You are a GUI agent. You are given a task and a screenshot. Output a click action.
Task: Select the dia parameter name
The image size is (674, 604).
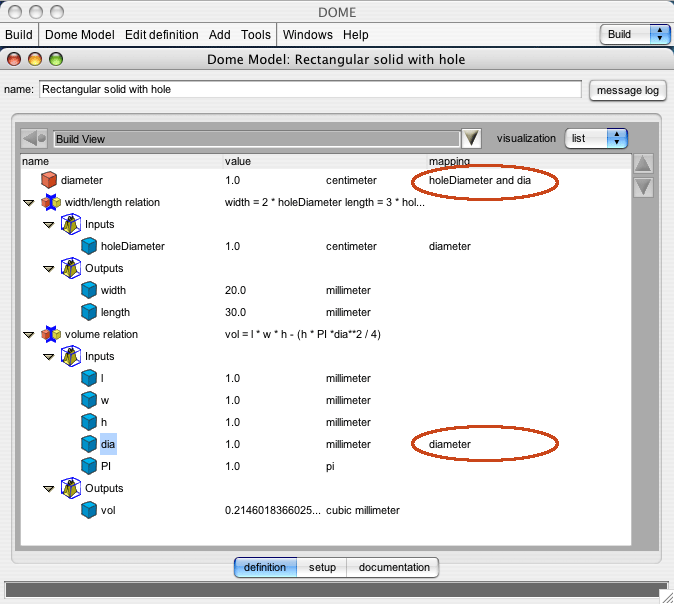(108, 444)
